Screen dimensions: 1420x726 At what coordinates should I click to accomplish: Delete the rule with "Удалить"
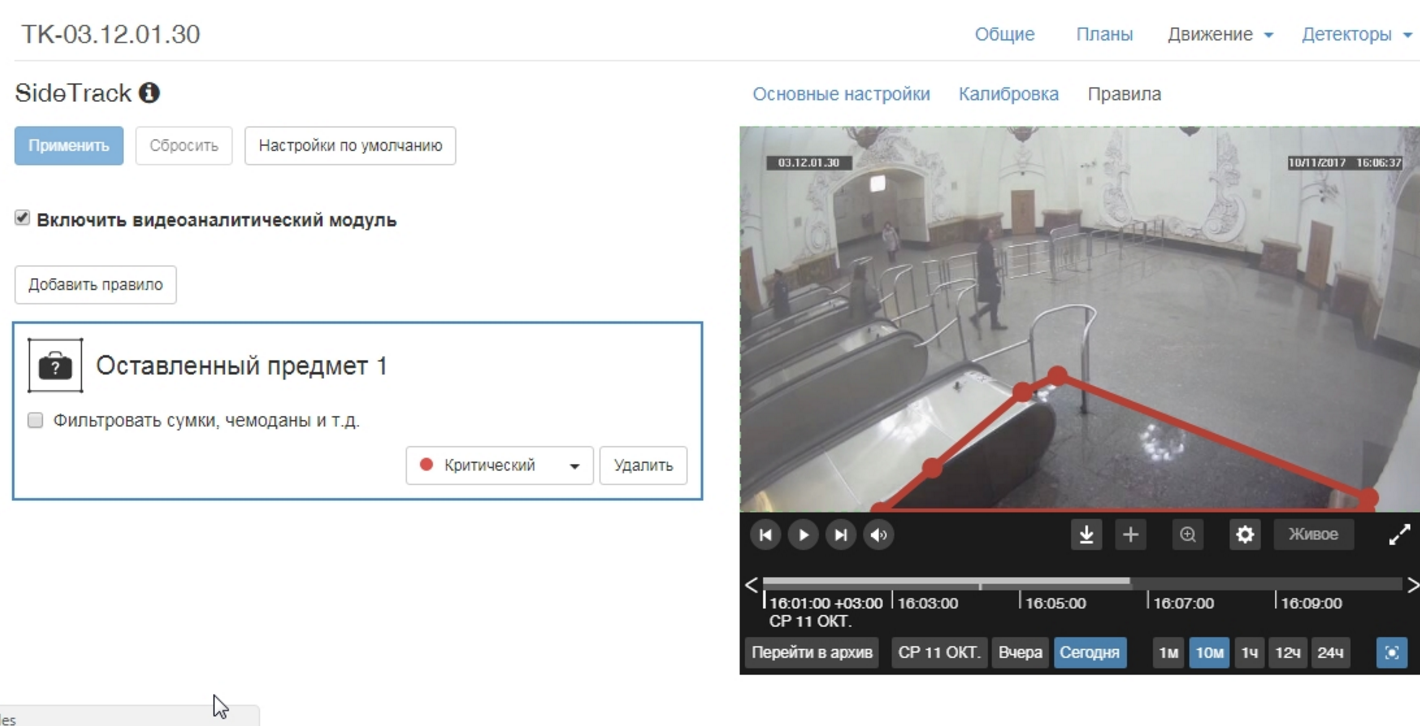click(x=643, y=465)
